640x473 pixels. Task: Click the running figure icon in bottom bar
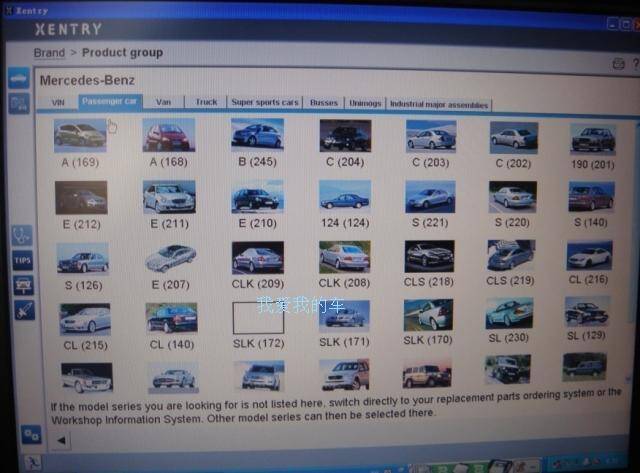(33, 463)
